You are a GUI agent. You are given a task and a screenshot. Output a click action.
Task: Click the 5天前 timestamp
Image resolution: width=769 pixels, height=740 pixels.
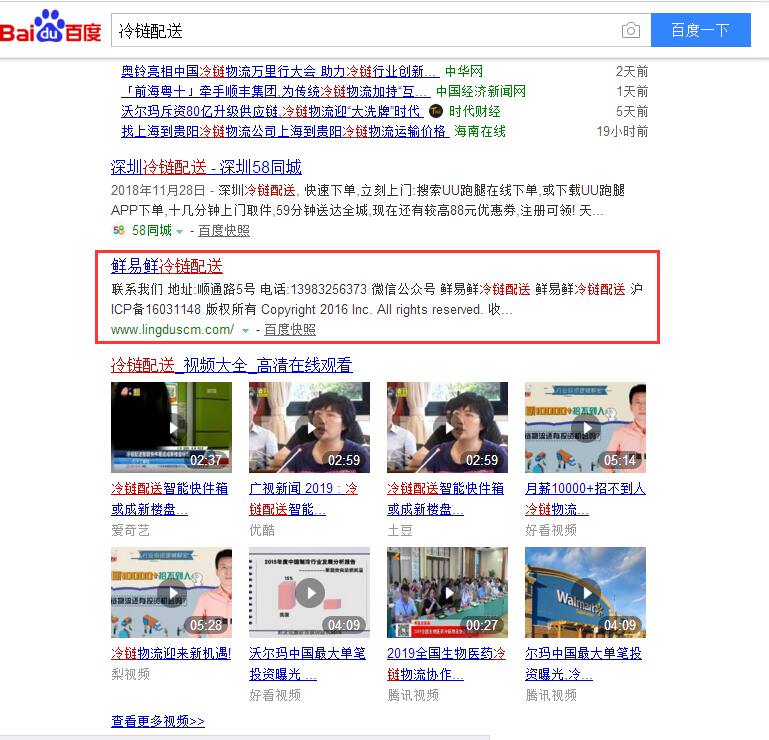click(632, 111)
